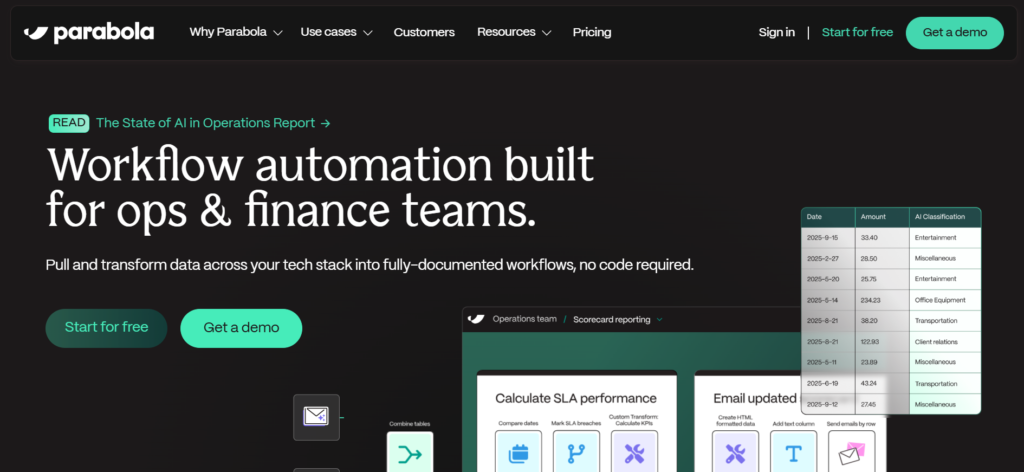Click the Client relations classification cell
The image size is (1024, 472).
(x=945, y=341)
